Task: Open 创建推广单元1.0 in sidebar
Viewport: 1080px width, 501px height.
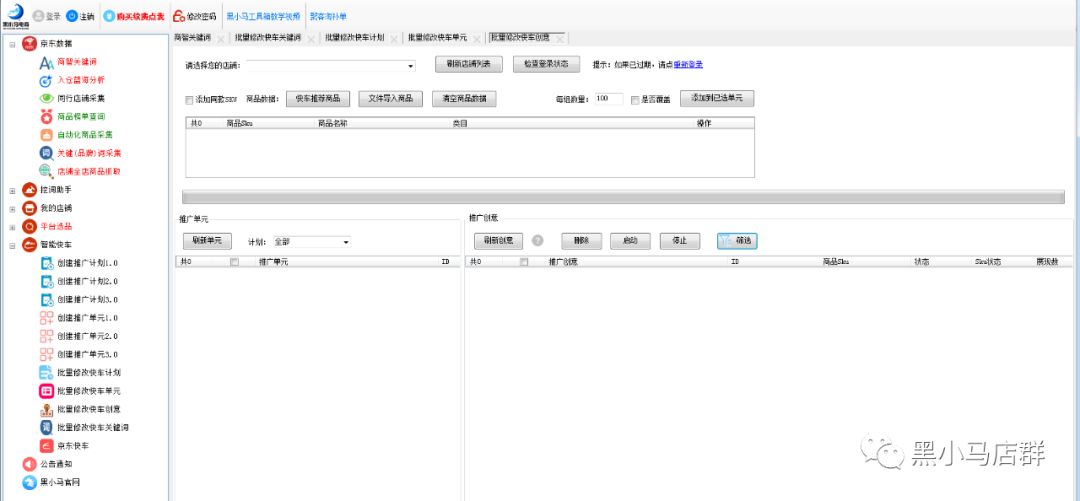Action: pyautogui.click(x=87, y=318)
